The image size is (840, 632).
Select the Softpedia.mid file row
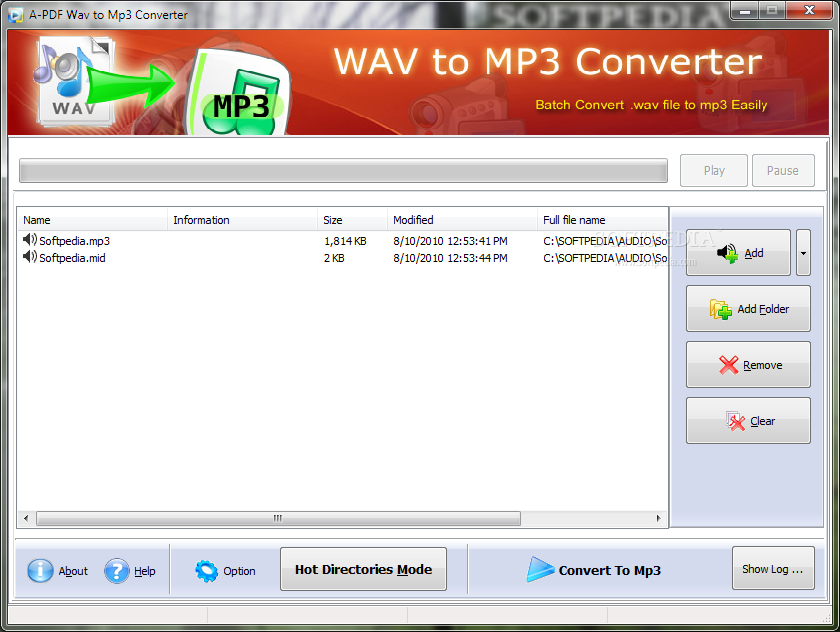[343, 258]
